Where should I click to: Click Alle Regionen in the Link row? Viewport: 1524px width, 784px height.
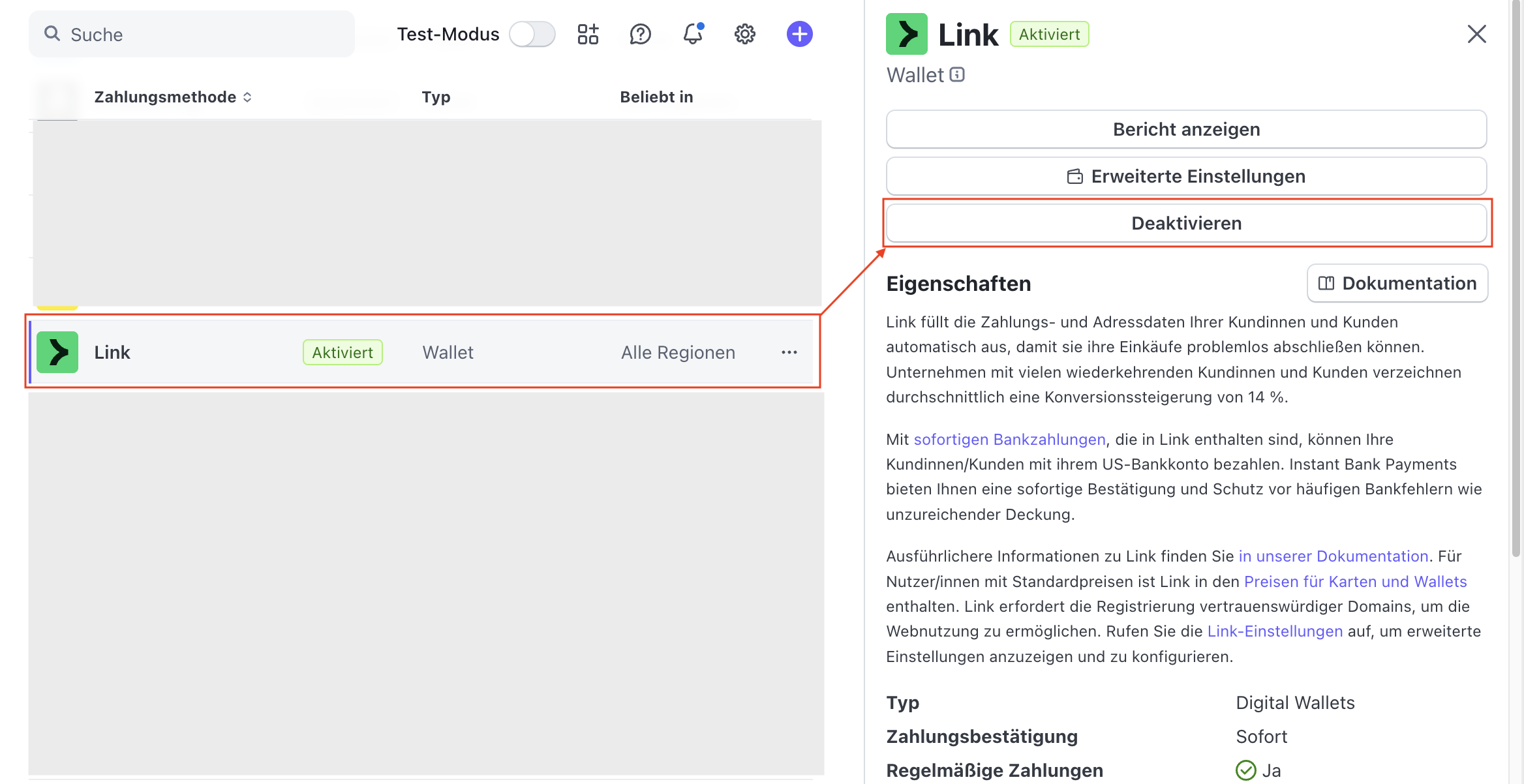678,352
